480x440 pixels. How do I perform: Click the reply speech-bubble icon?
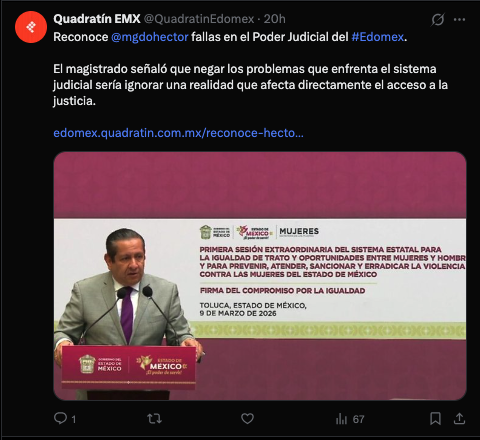click(60, 418)
